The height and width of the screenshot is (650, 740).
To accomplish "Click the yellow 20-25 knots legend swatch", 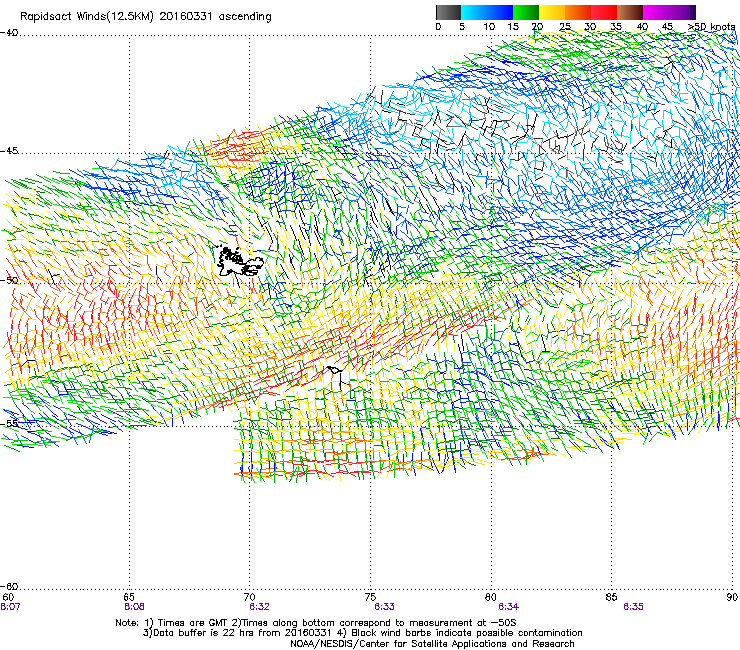I will point(552,12).
